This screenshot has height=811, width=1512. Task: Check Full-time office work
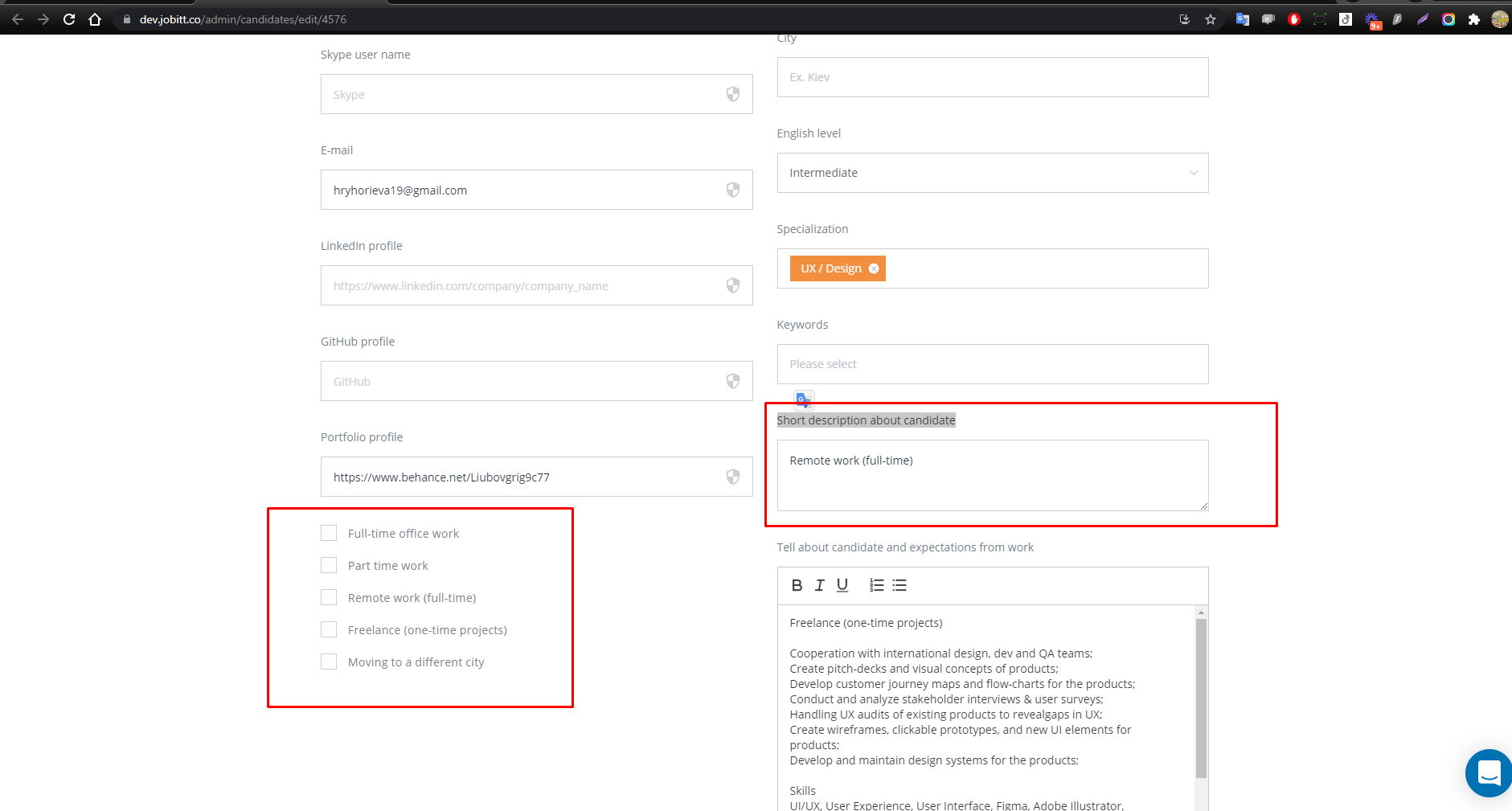[329, 533]
